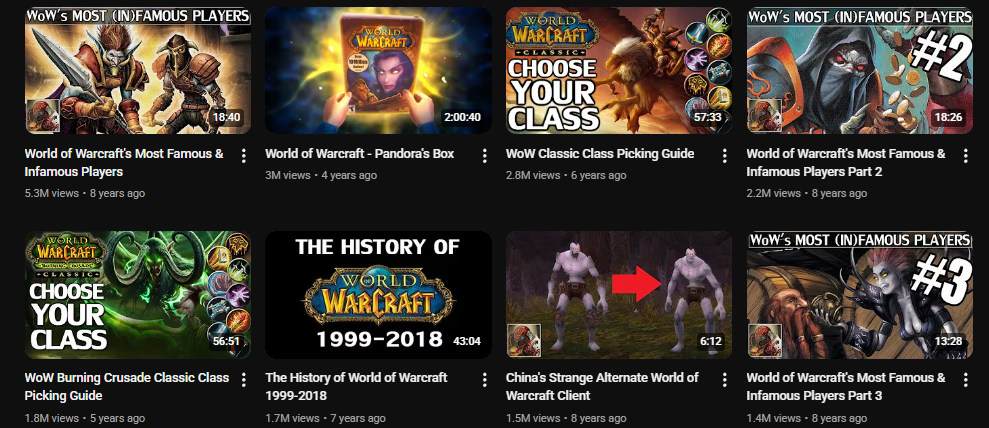This screenshot has height=428, width=989.
Task: Open options menu for Famous Players Part 3
Action: (966, 379)
